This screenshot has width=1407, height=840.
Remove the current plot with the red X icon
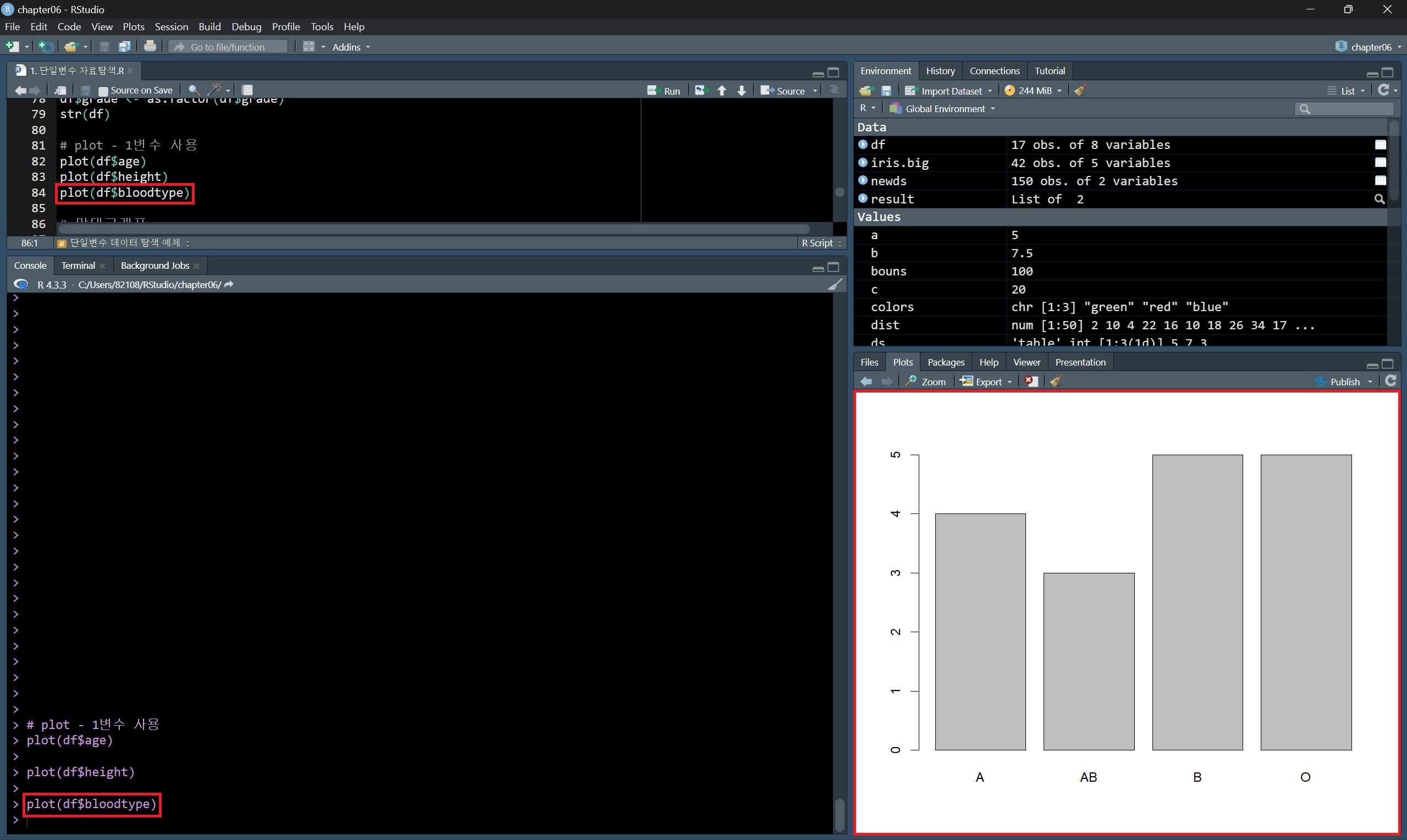pyautogui.click(x=1031, y=382)
